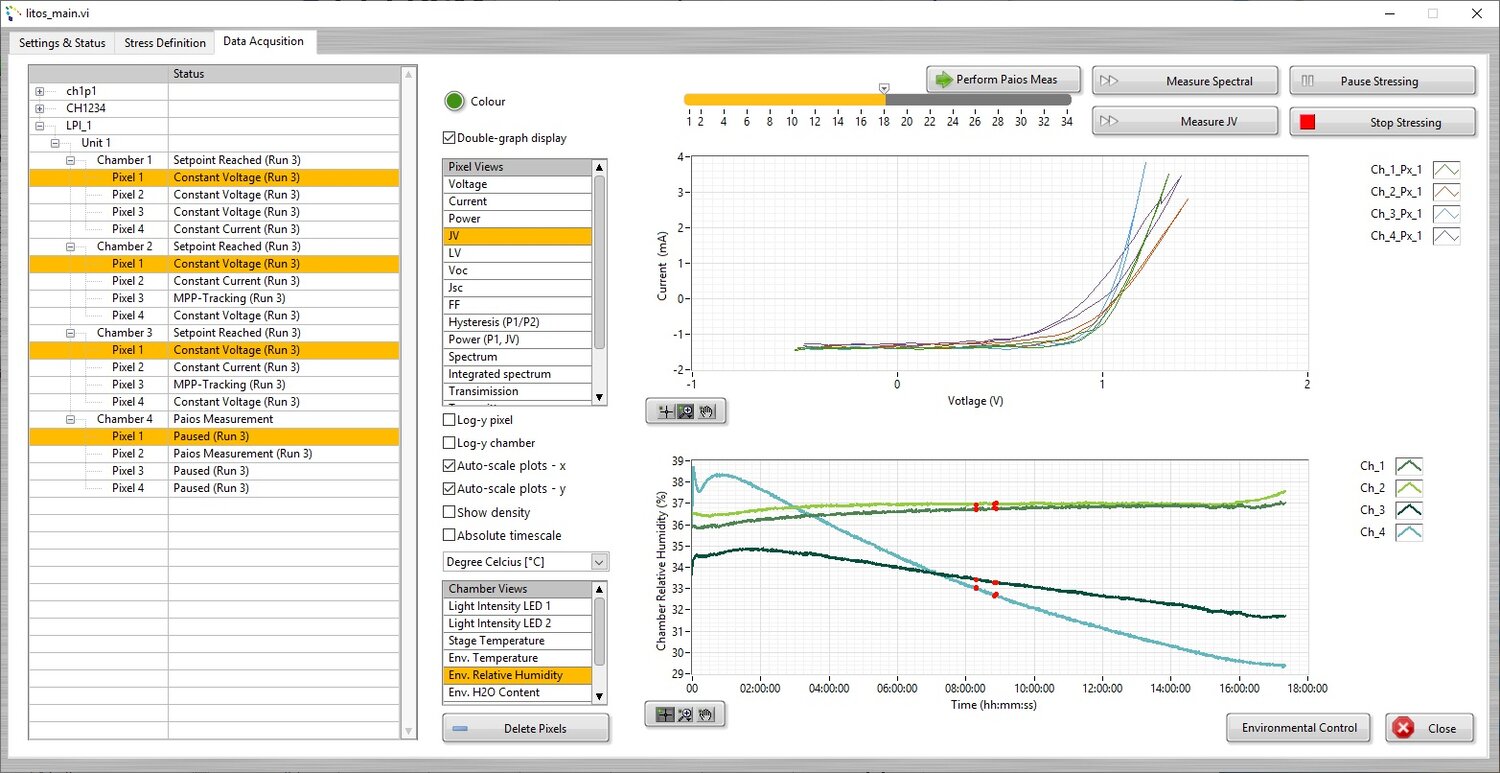This screenshot has height=773, width=1500.
Task: Enable Log-y pixel checkbox
Action: pyautogui.click(x=449, y=420)
